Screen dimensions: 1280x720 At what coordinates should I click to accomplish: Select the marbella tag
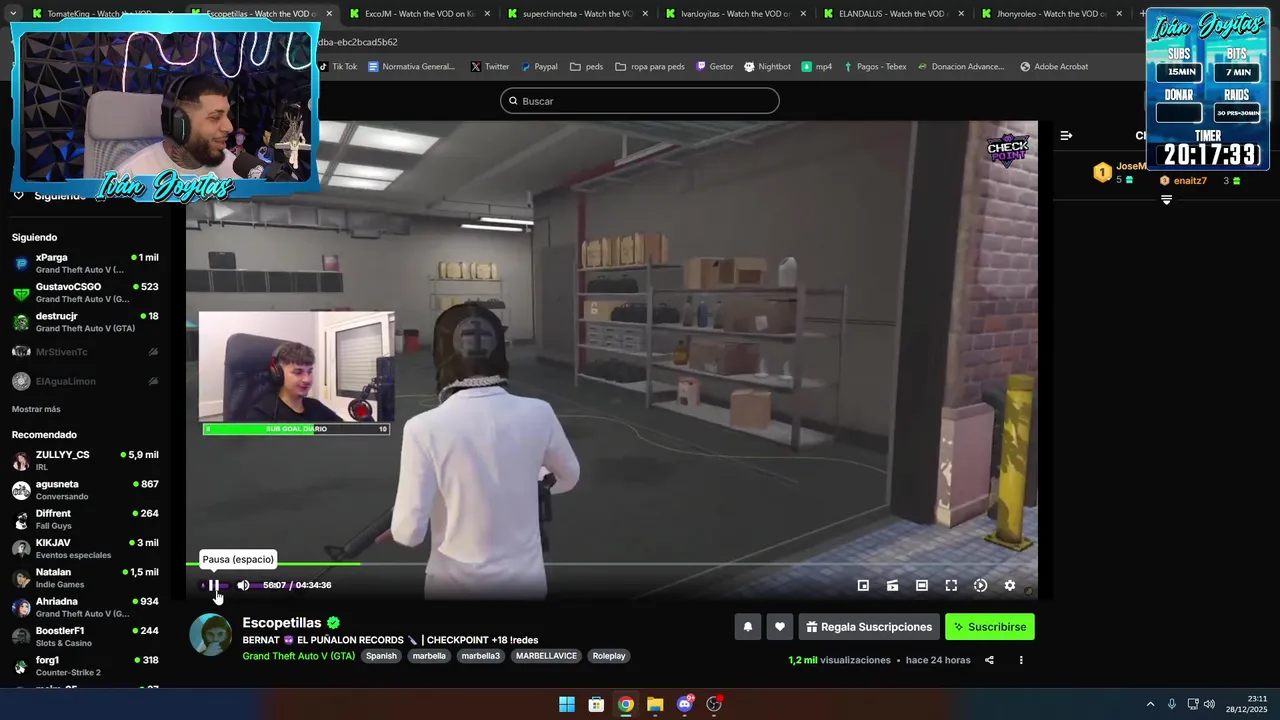click(429, 656)
